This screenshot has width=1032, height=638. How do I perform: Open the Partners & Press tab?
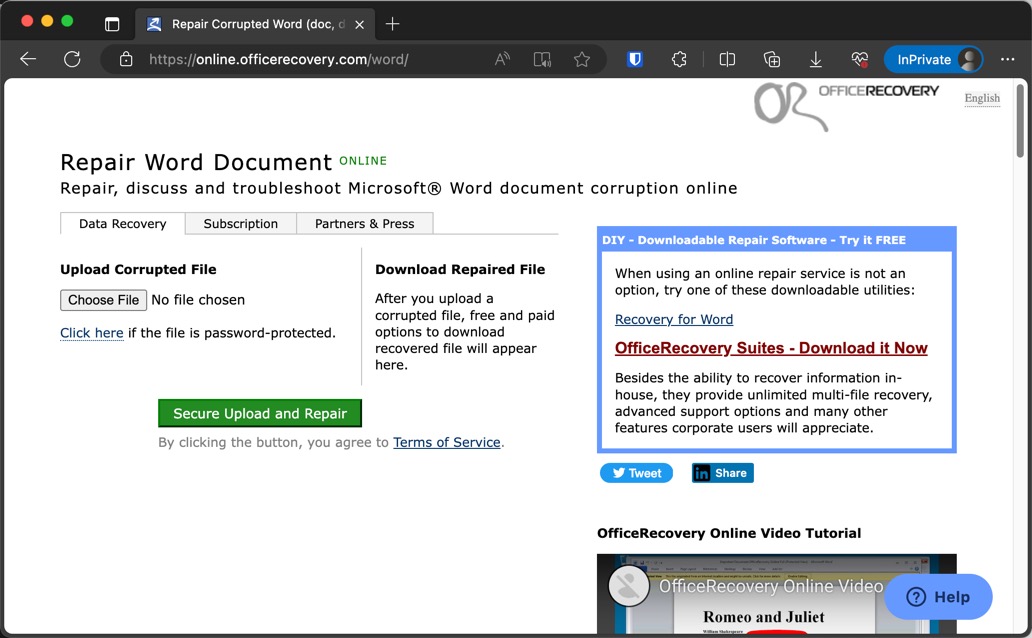click(x=364, y=223)
